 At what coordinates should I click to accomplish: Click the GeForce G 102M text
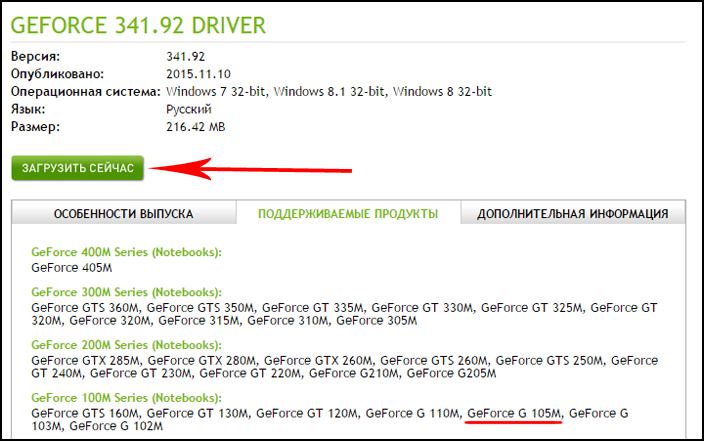pyautogui.click(x=116, y=426)
